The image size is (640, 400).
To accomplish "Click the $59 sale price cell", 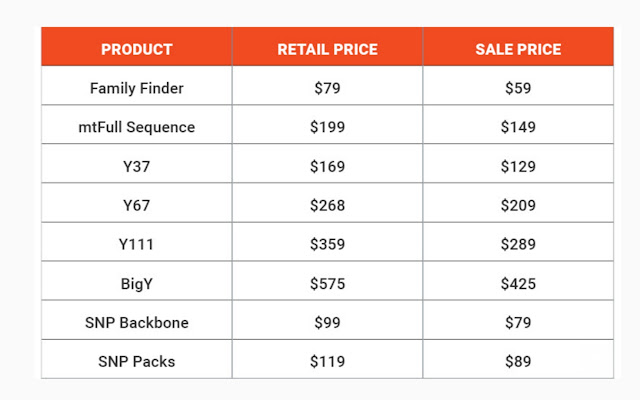I will [518, 88].
